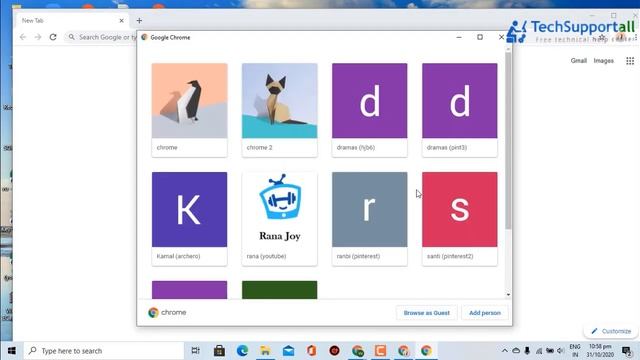Maximize the Google Chrome profile window
The width and height of the screenshot is (640, 360).
(x=480, y=37)
